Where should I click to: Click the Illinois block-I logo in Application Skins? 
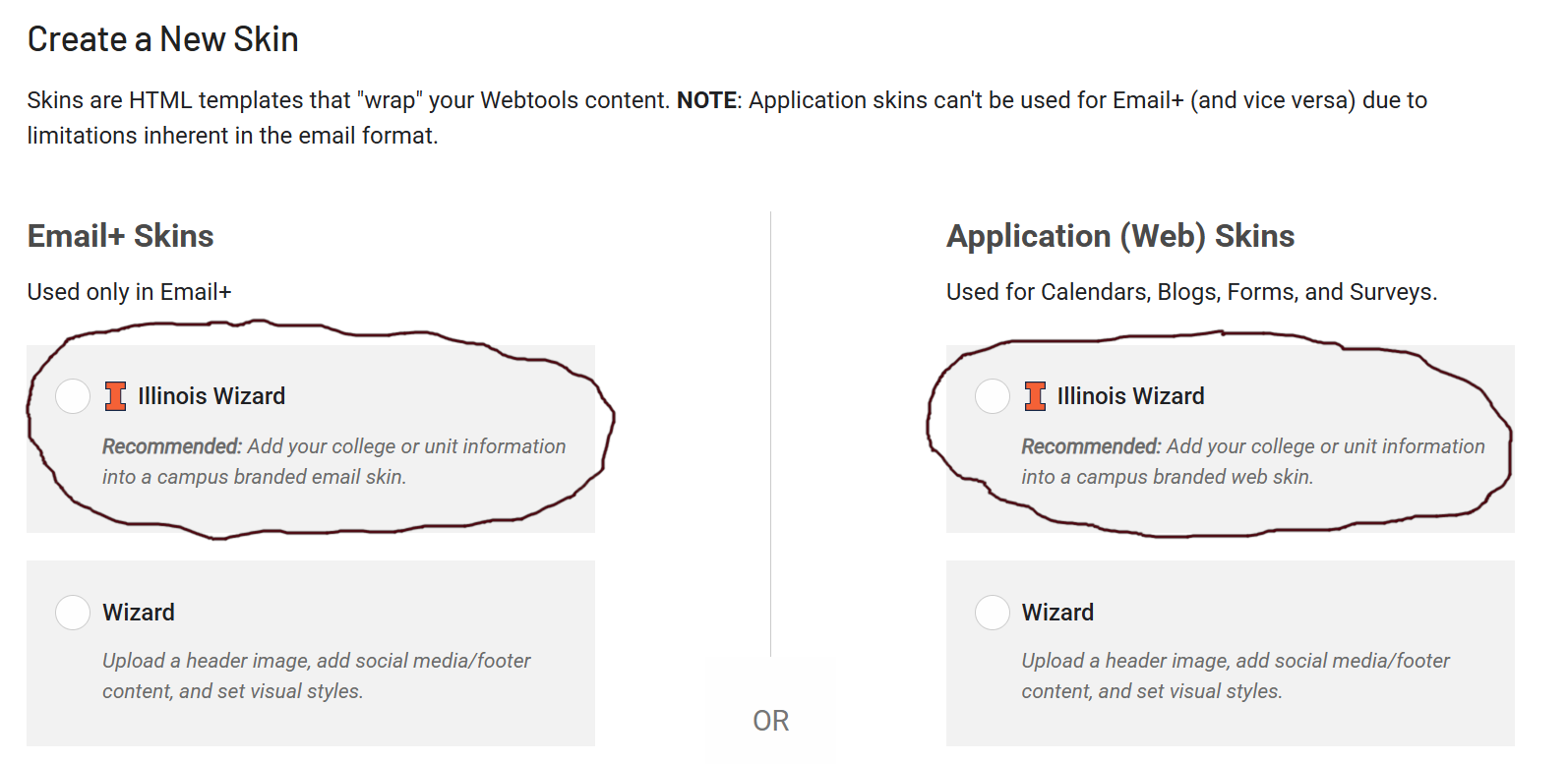pos(1035,396)
